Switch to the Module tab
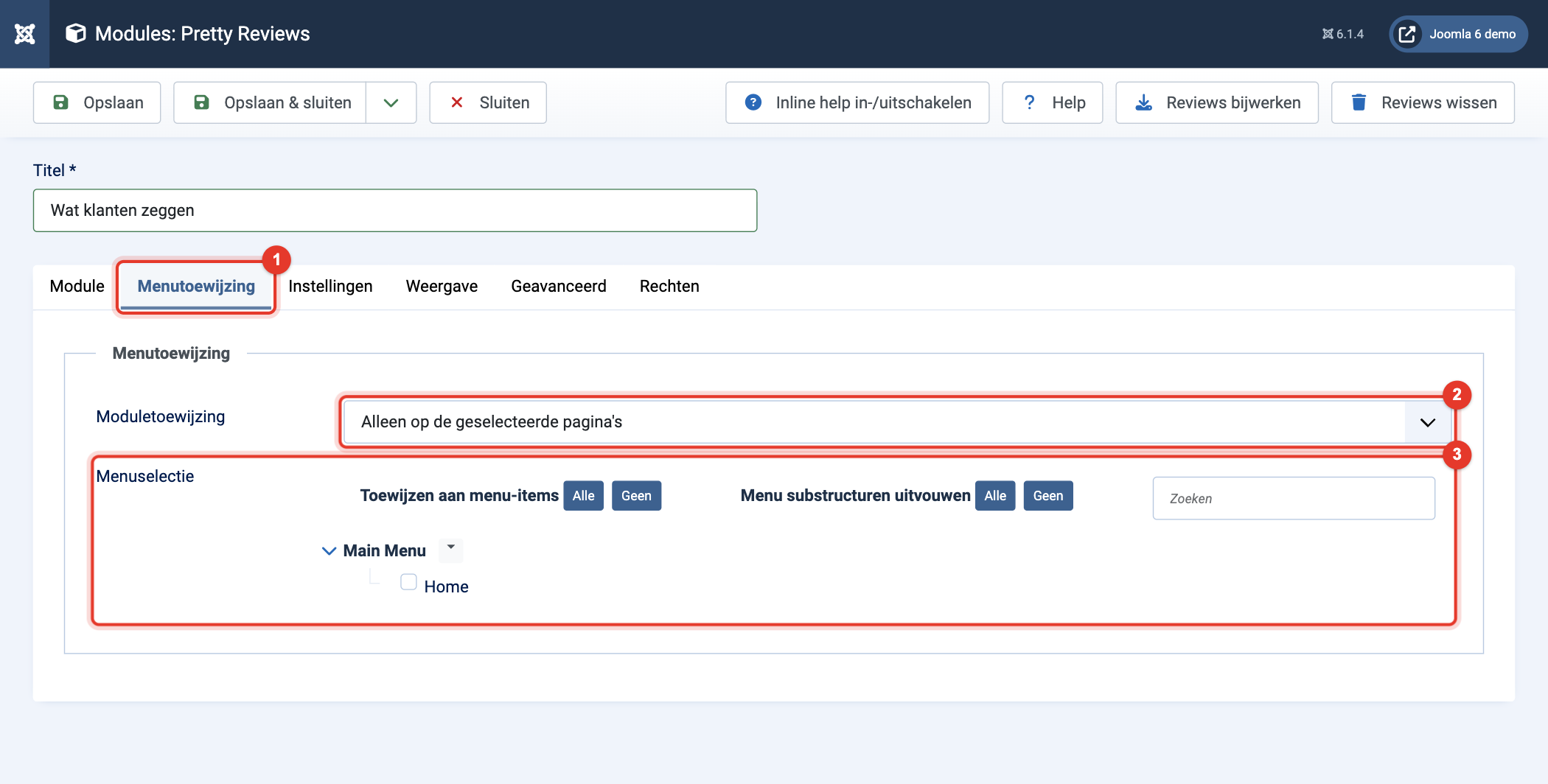 coord(77,286)
